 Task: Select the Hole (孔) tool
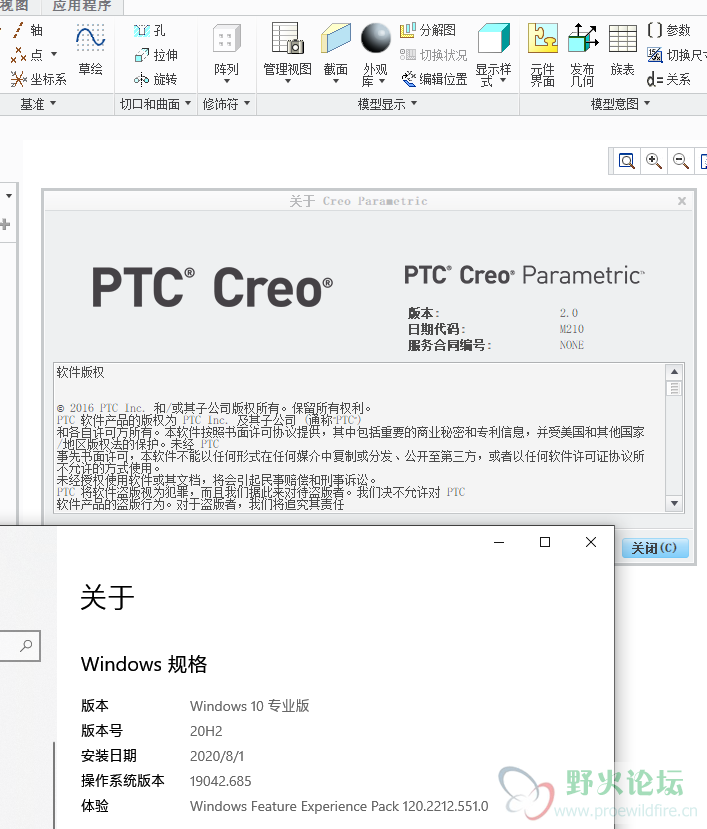150,31
